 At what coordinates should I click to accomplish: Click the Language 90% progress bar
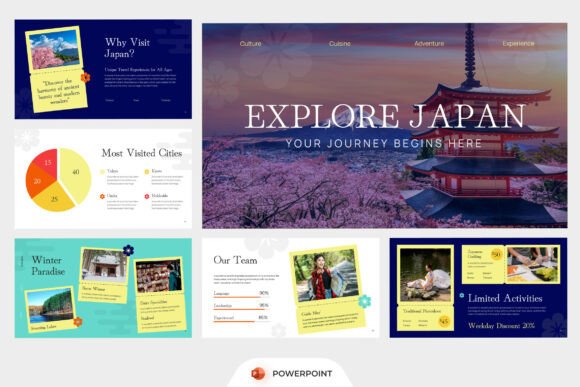(241, 297)
